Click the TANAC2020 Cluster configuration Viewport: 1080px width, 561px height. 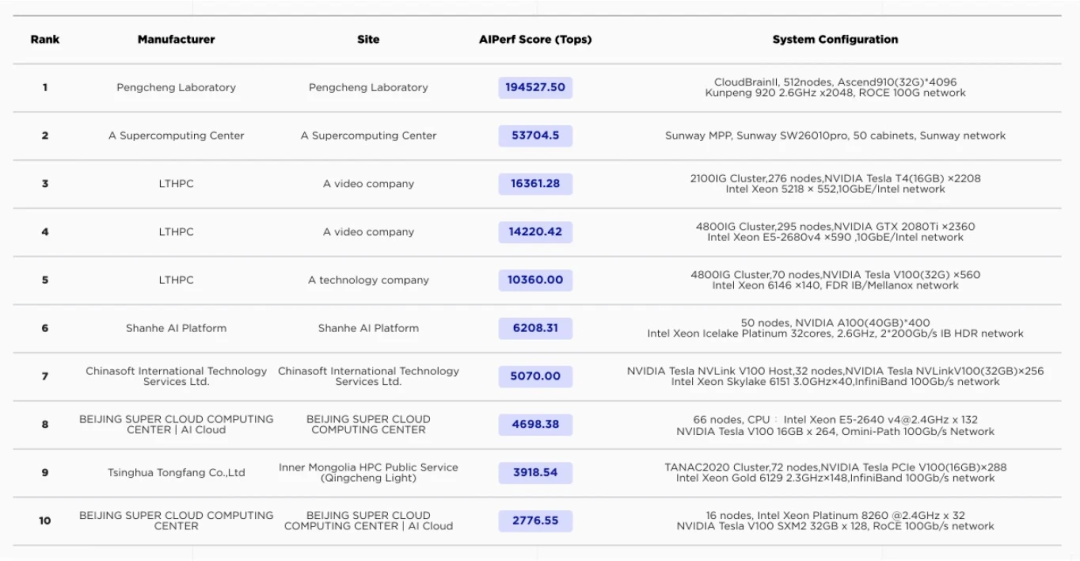click(x=835, y=473)
